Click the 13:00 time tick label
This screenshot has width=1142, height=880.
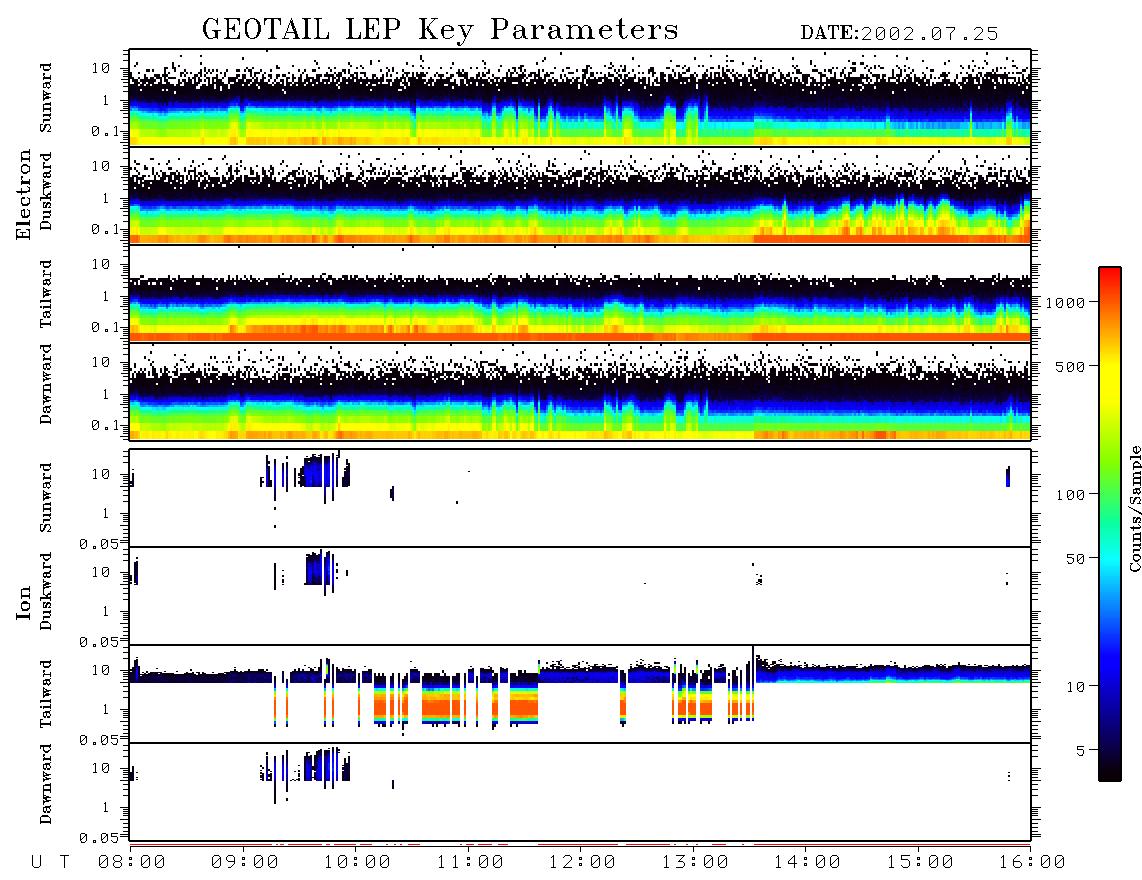click(695, 863)
